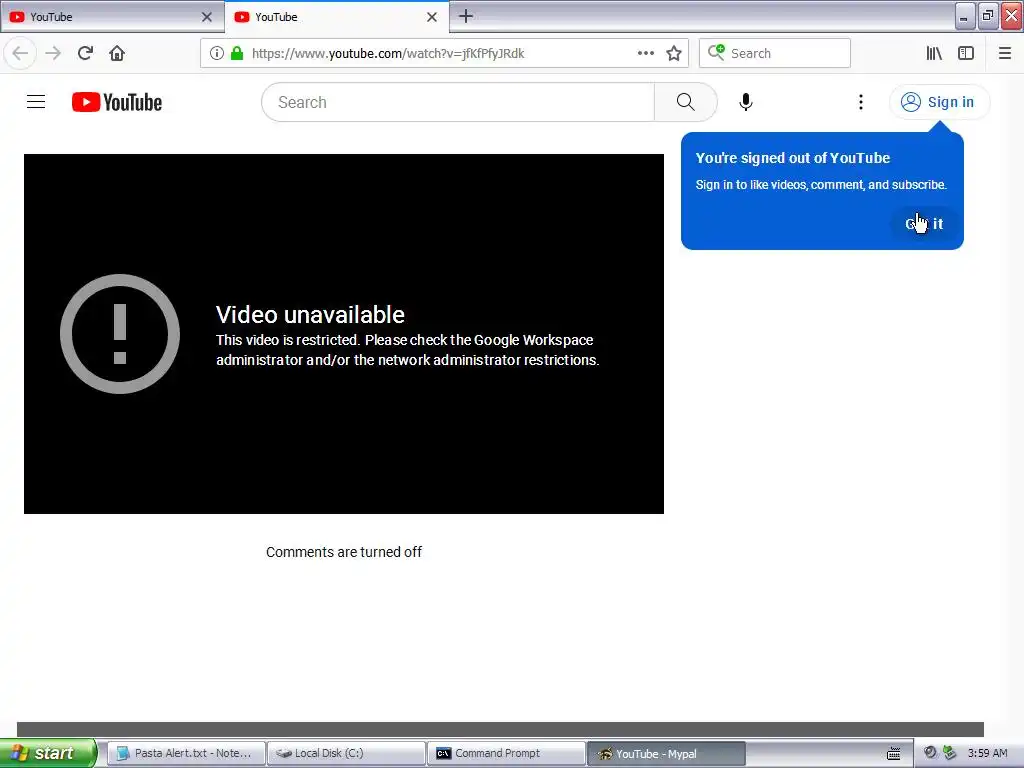
Task: Select the second YouTube tab
Action: pos(336,17)
